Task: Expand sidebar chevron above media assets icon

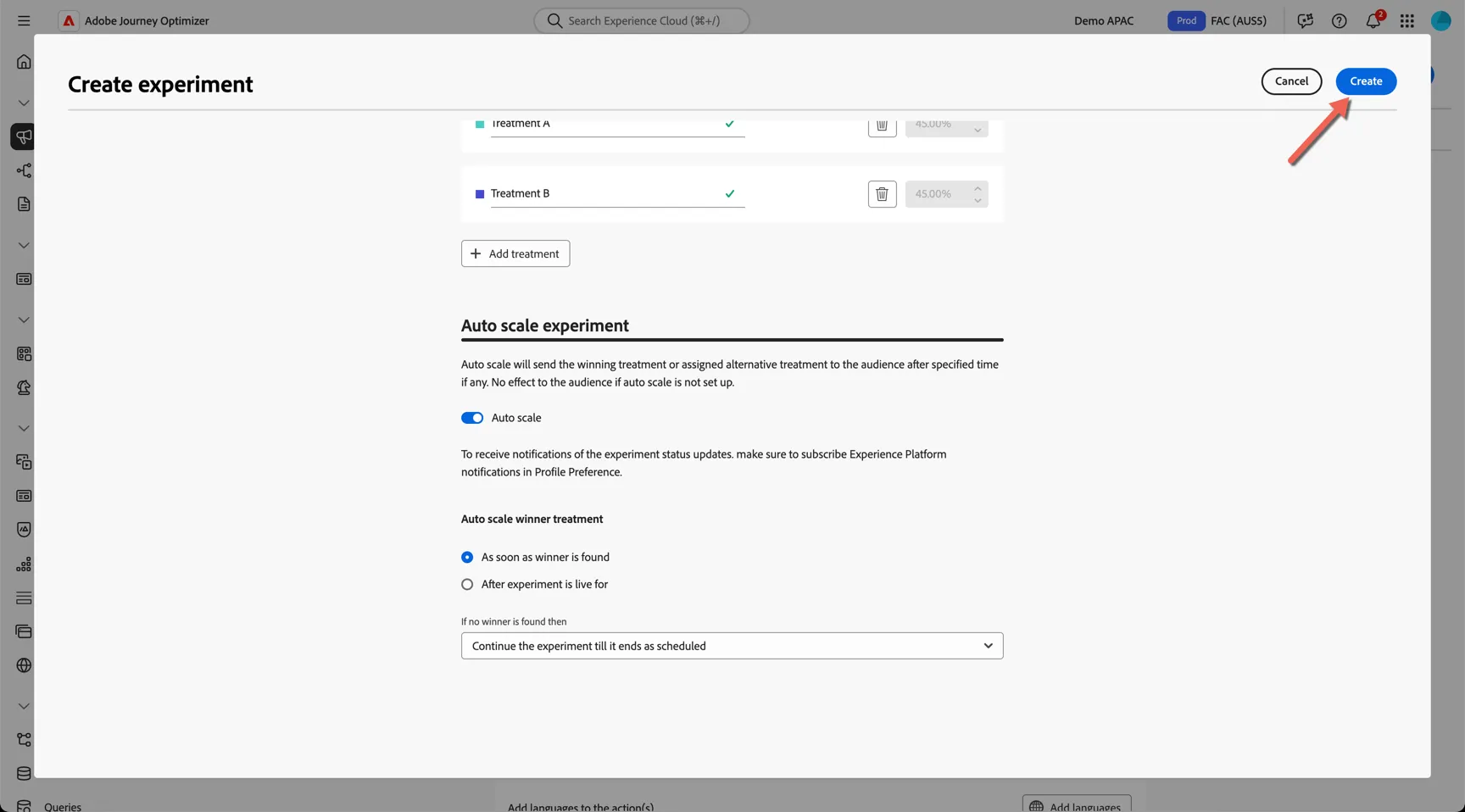Action: pyautogui.click(x=24, y=428)
